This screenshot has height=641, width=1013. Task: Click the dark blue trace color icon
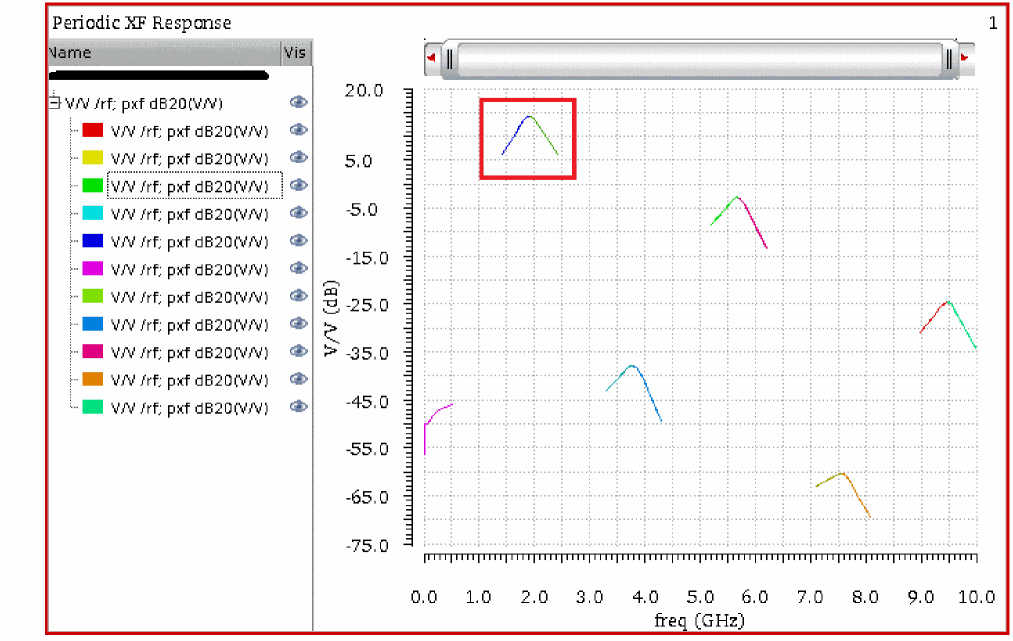pos(93,241)
